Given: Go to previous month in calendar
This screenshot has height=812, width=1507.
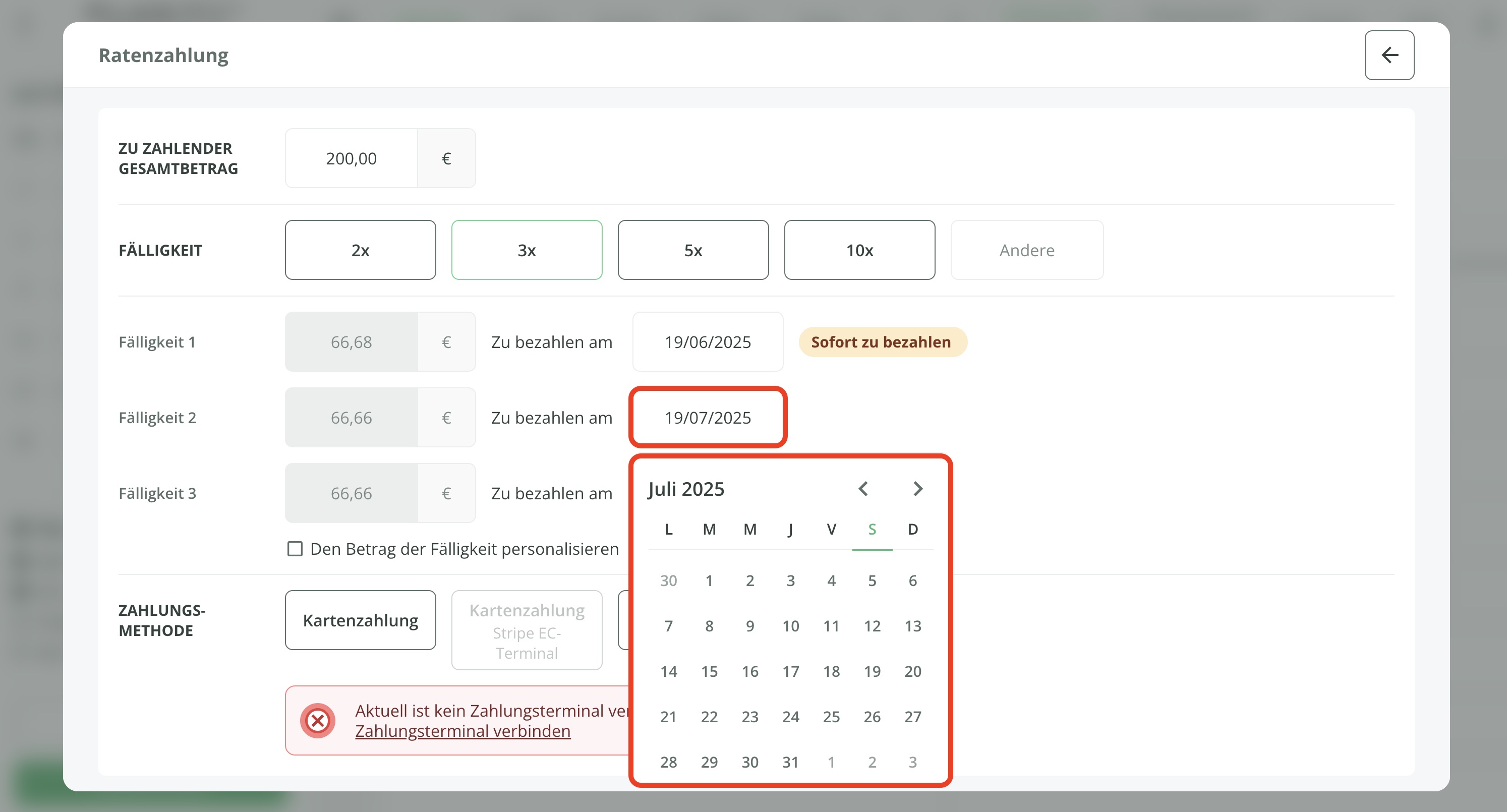Looking at the screenshot, I should pyautogui.click(x=863, y=489).
